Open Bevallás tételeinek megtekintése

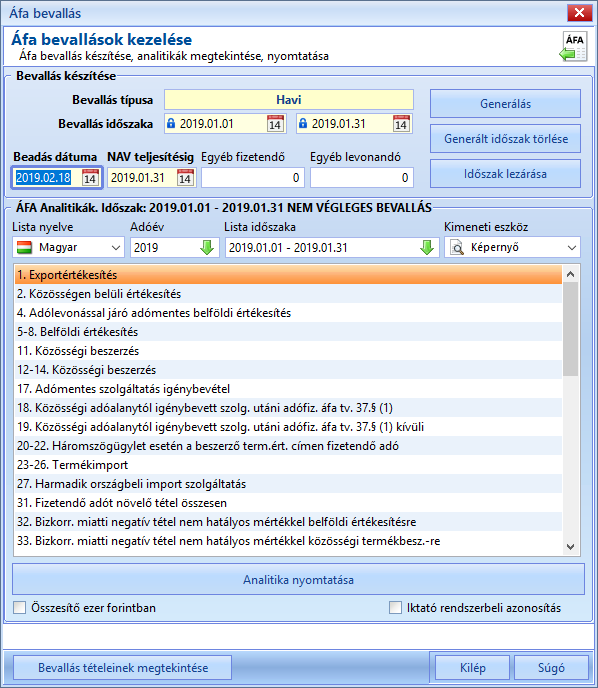point(123,668)
